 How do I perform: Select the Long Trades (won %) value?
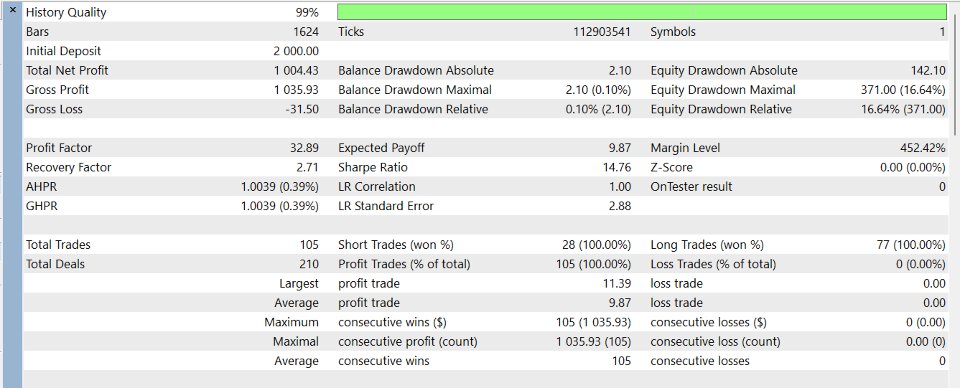pos(911,245)
